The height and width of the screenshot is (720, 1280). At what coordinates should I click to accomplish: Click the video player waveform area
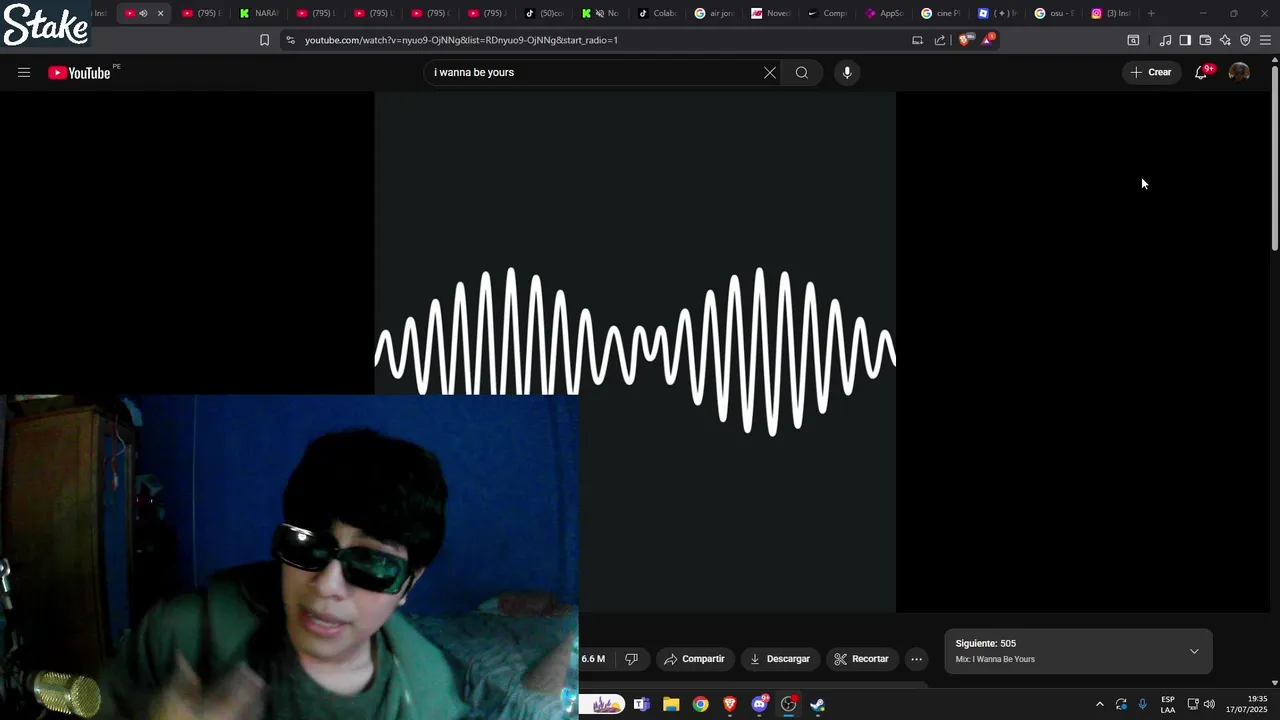(x=635, y=350)
